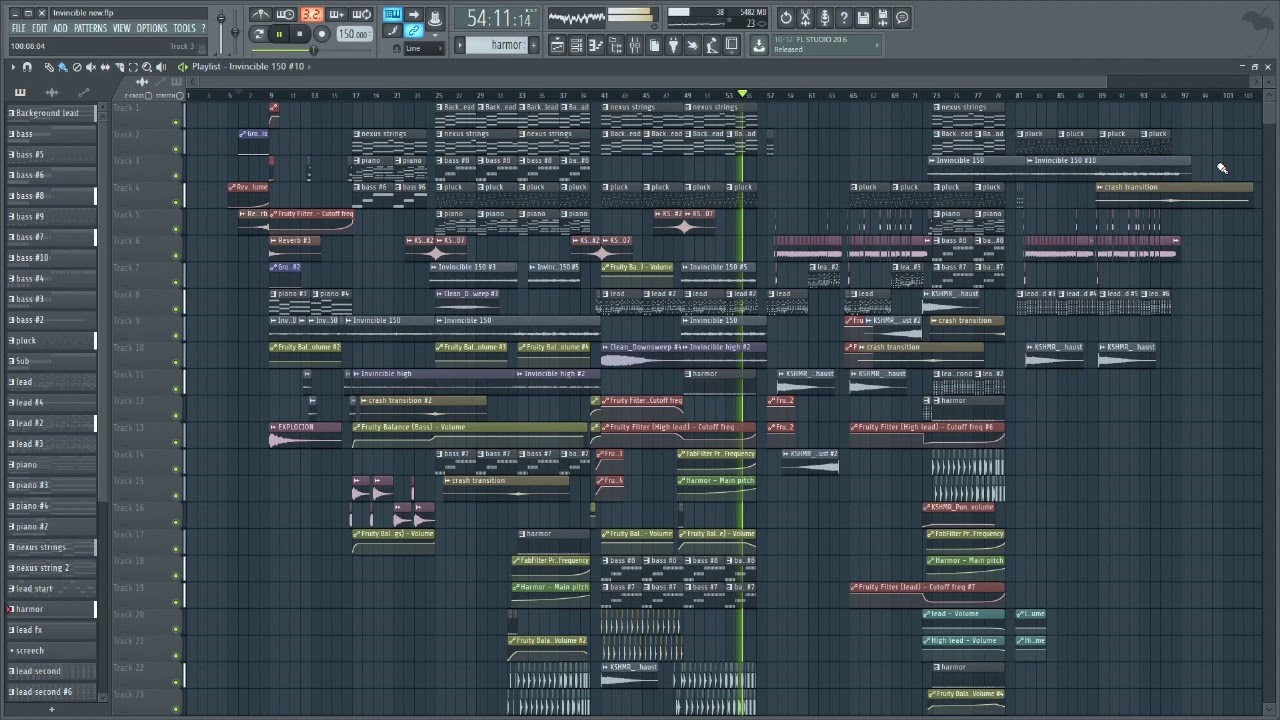Mute Track 1 green LED
The image size is (1280, 720).
(176, 122)
